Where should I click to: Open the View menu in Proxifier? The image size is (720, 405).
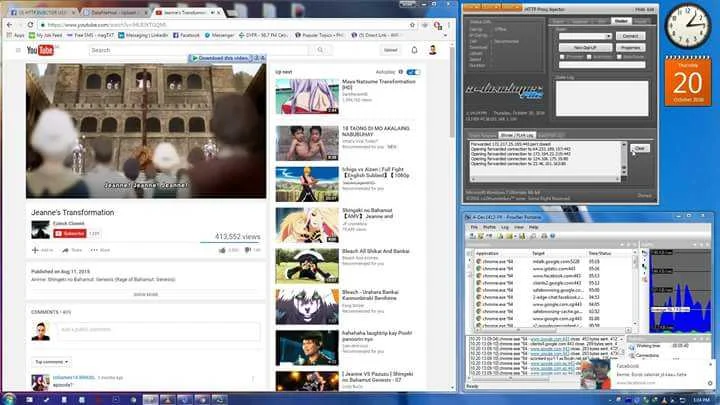519,227
